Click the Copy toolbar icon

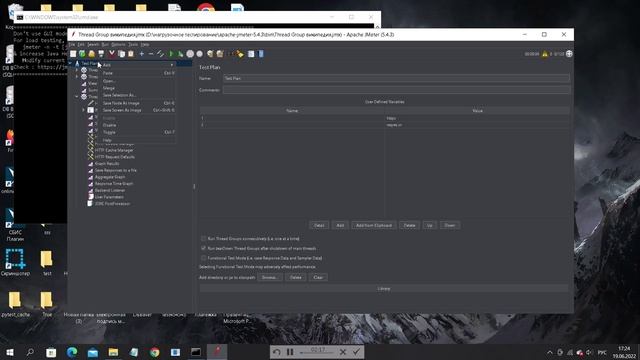click(x=121, y=54)
